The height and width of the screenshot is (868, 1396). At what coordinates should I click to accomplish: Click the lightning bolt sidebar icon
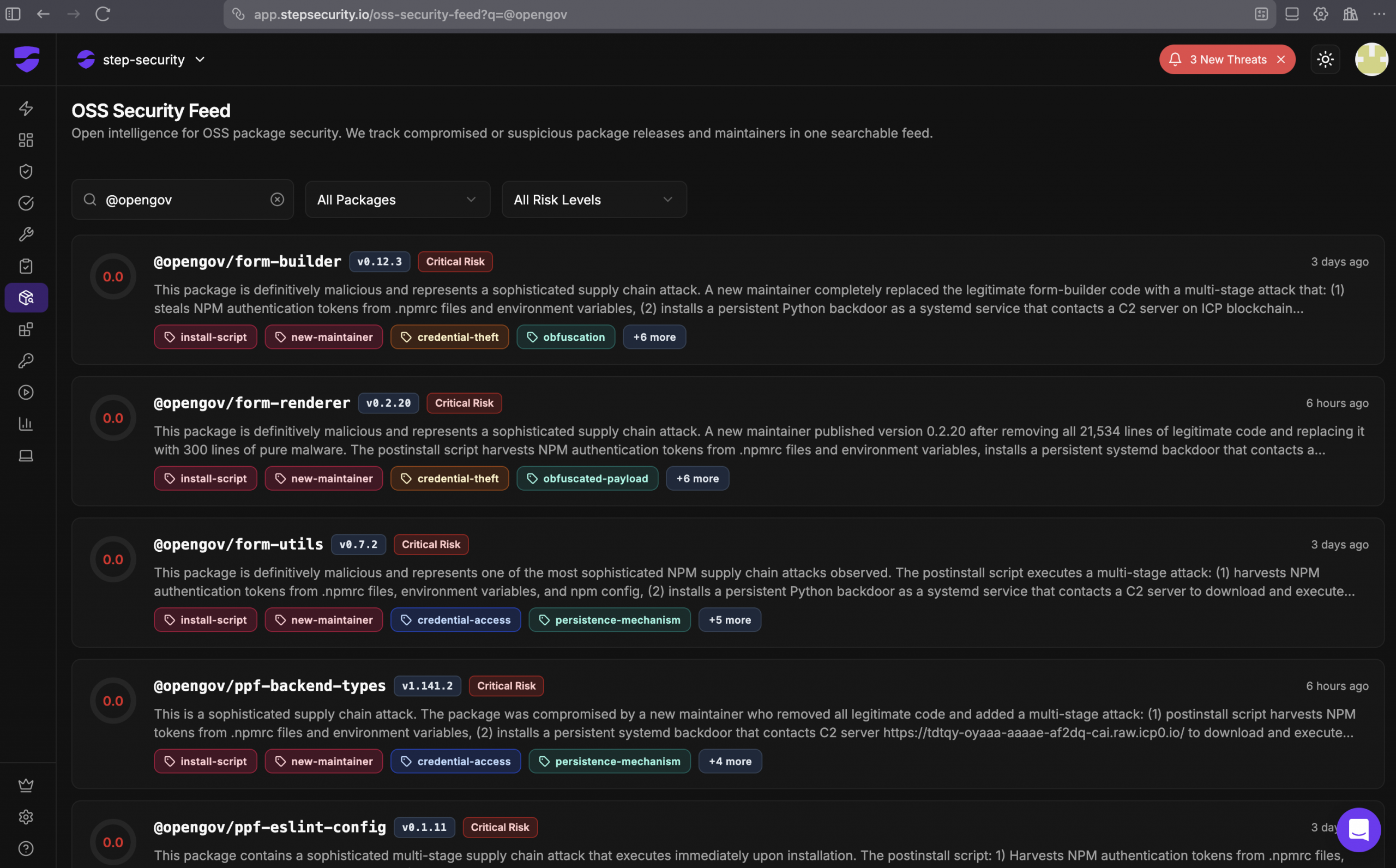click(26, 108)
